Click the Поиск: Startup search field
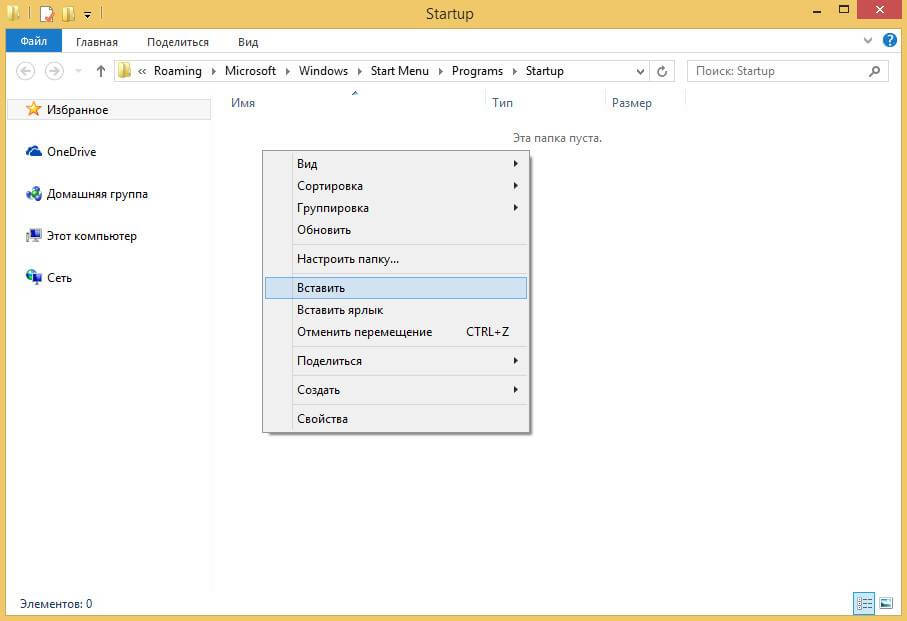Viewport: 907px width, 621px height. tap(775, 71)
